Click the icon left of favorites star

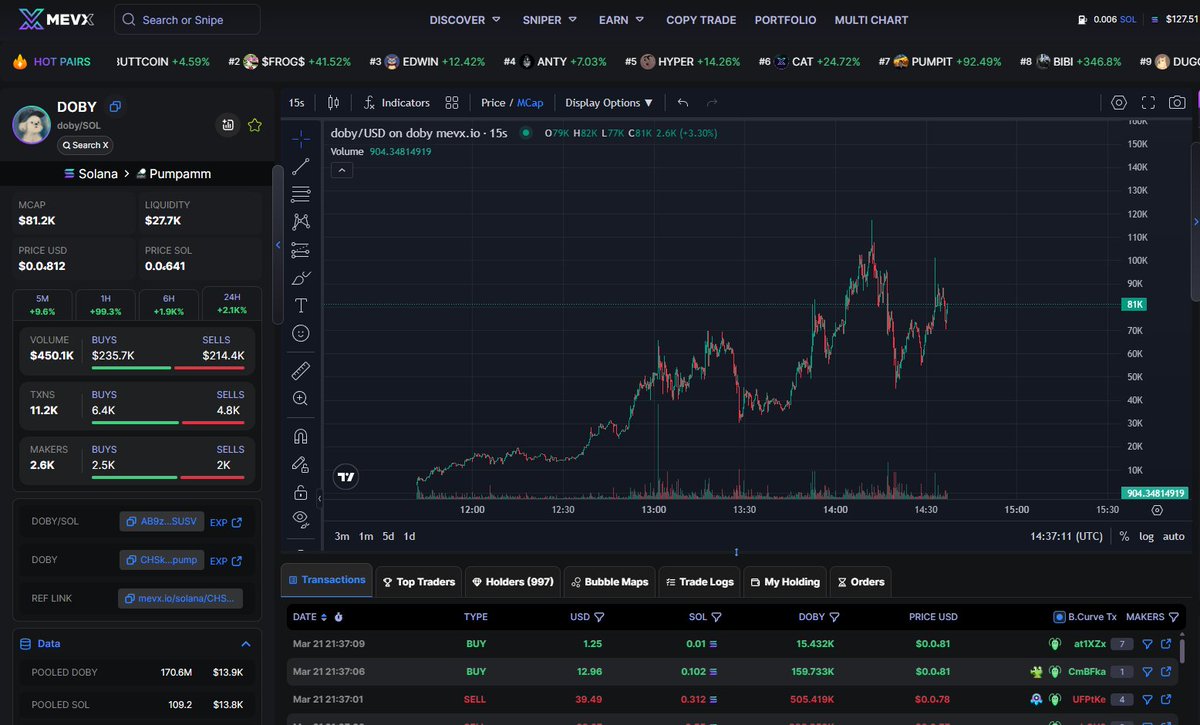[229, 125]
